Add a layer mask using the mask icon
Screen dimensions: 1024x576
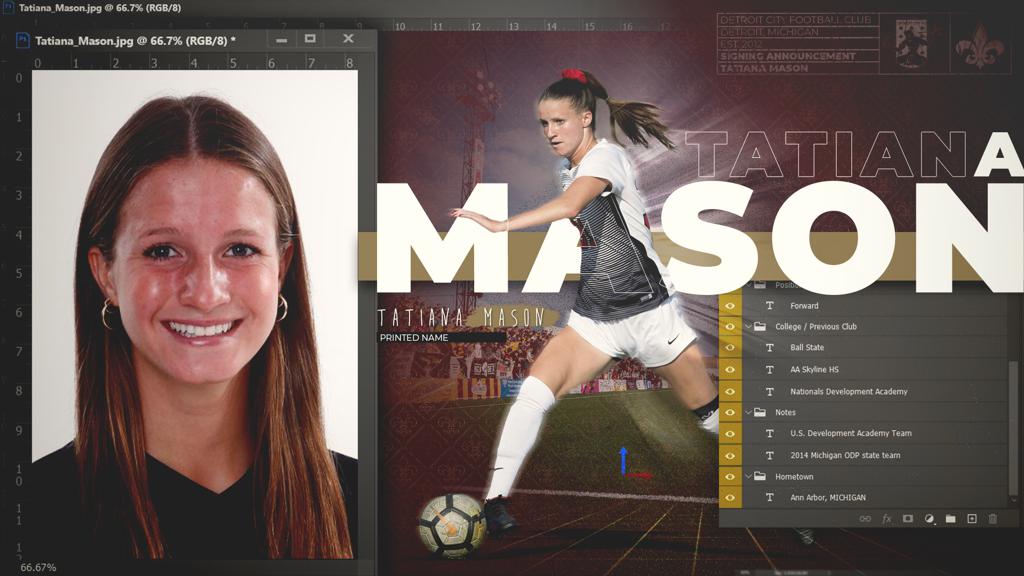click(908, 519)
